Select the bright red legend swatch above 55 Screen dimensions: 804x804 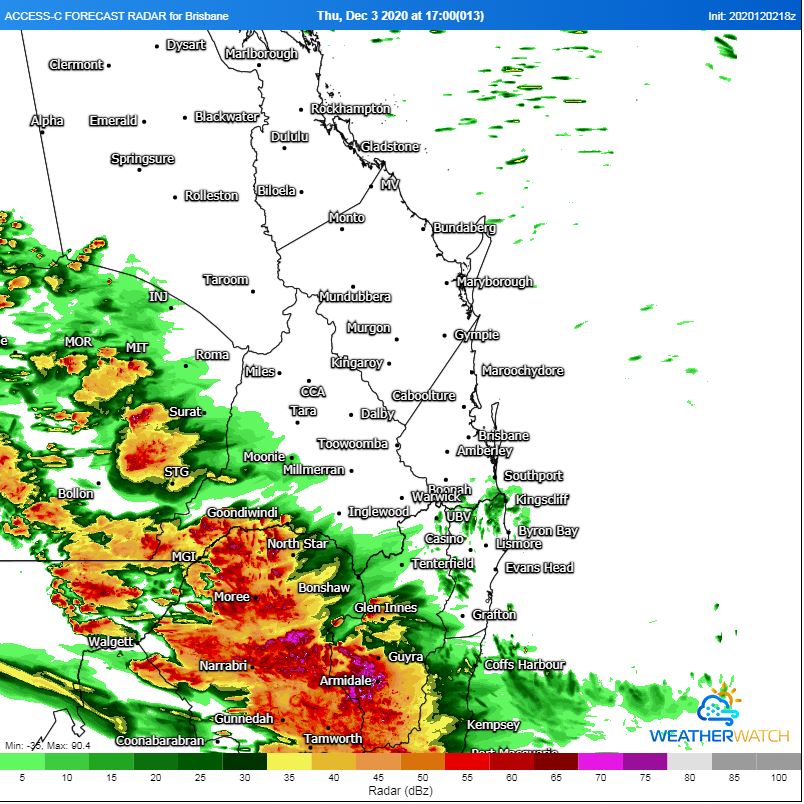467,761
